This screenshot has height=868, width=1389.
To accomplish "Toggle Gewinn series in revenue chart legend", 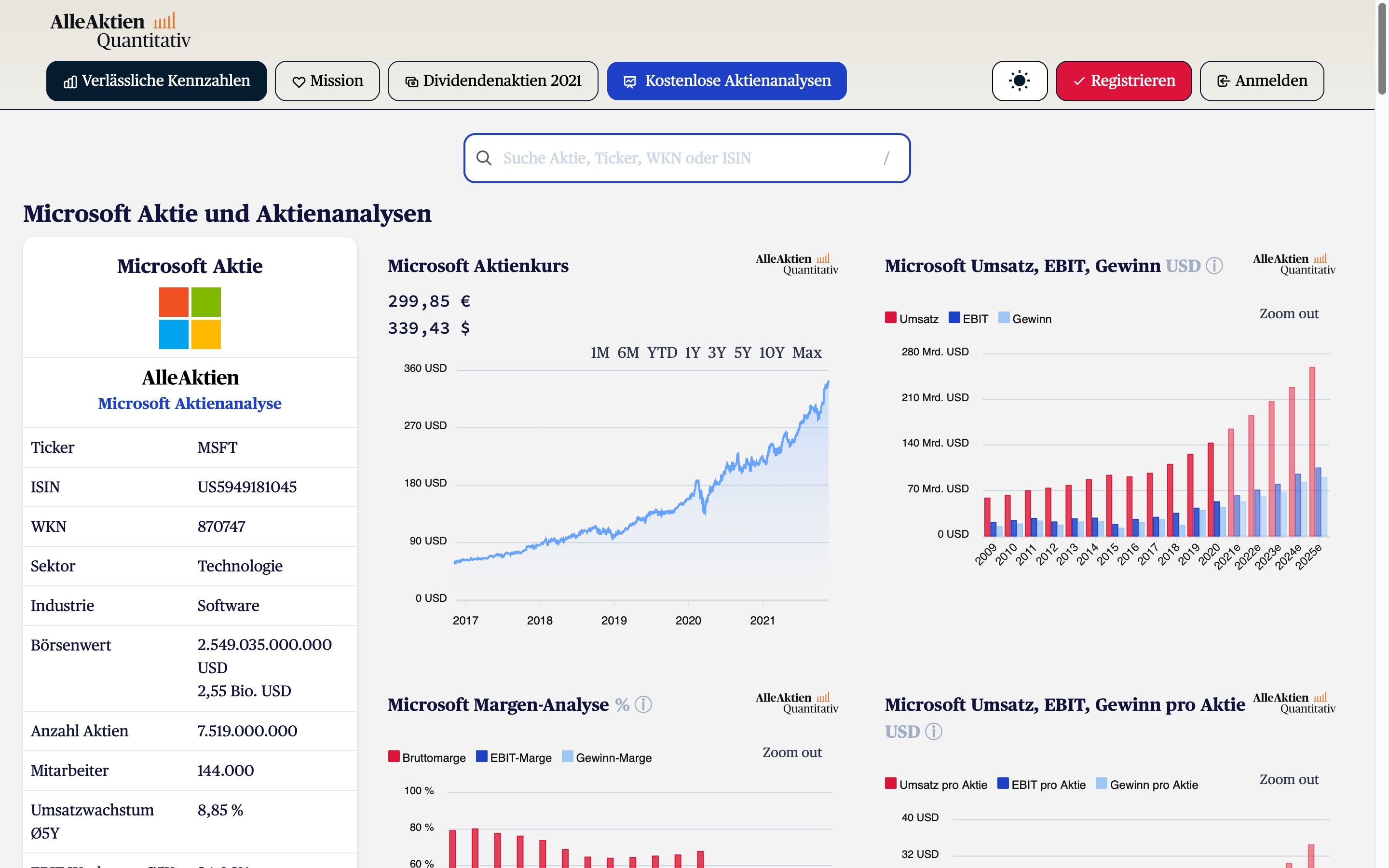I will (1024, 319).
